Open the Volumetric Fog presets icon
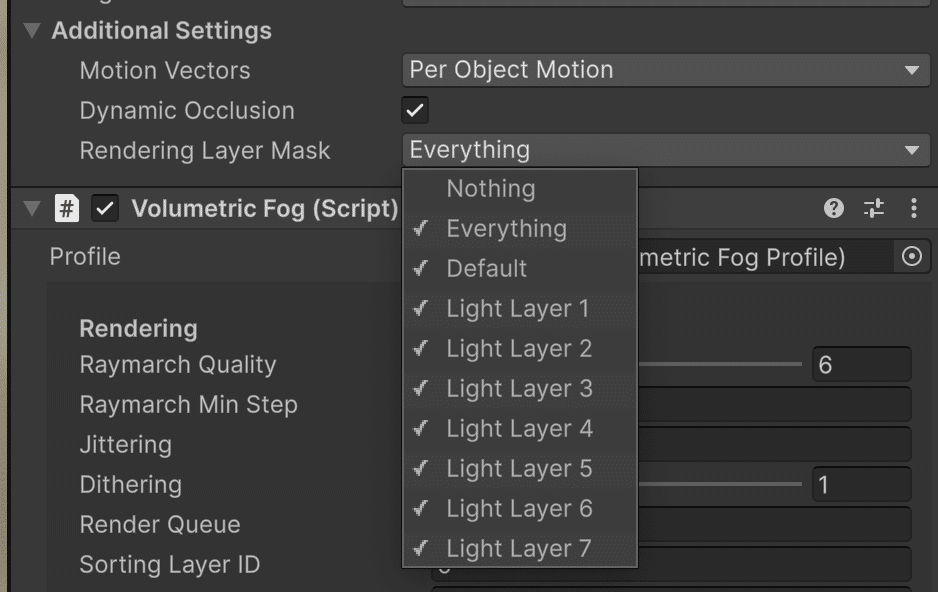938x592 pixels. click(874, 208)
